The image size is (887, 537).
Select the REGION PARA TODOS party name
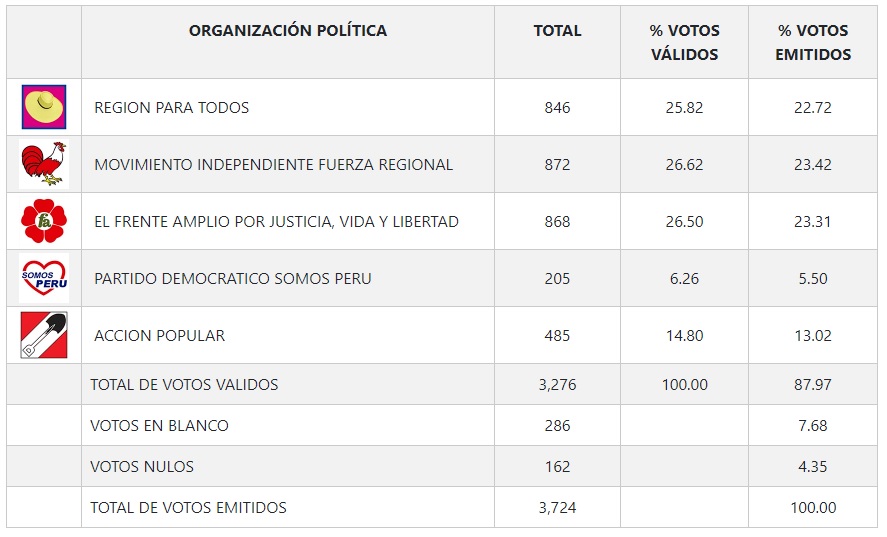click(172, 108)
